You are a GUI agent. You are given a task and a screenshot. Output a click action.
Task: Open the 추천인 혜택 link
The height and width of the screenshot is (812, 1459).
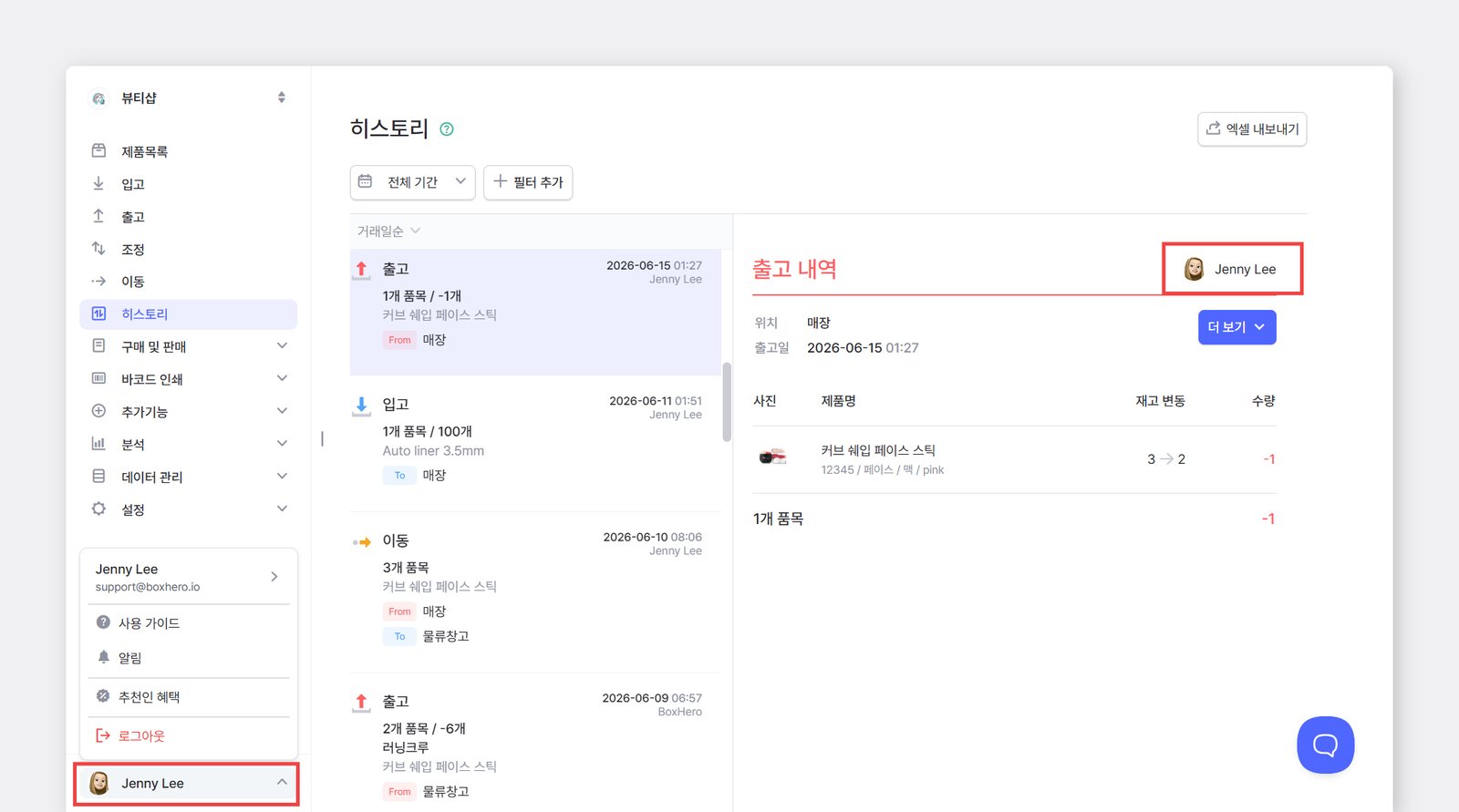(x=149, y=697)
